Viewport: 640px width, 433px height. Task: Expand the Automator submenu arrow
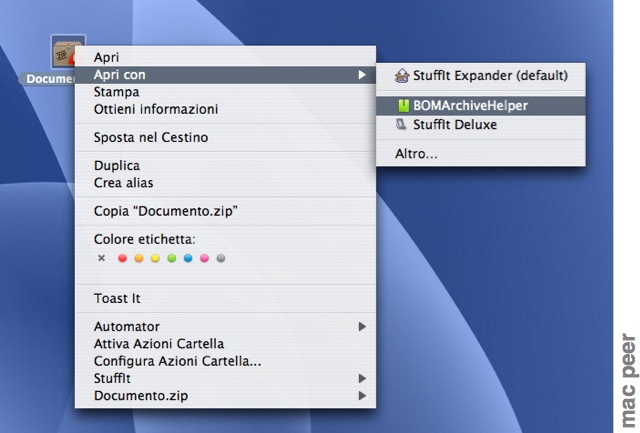[362, 326]
